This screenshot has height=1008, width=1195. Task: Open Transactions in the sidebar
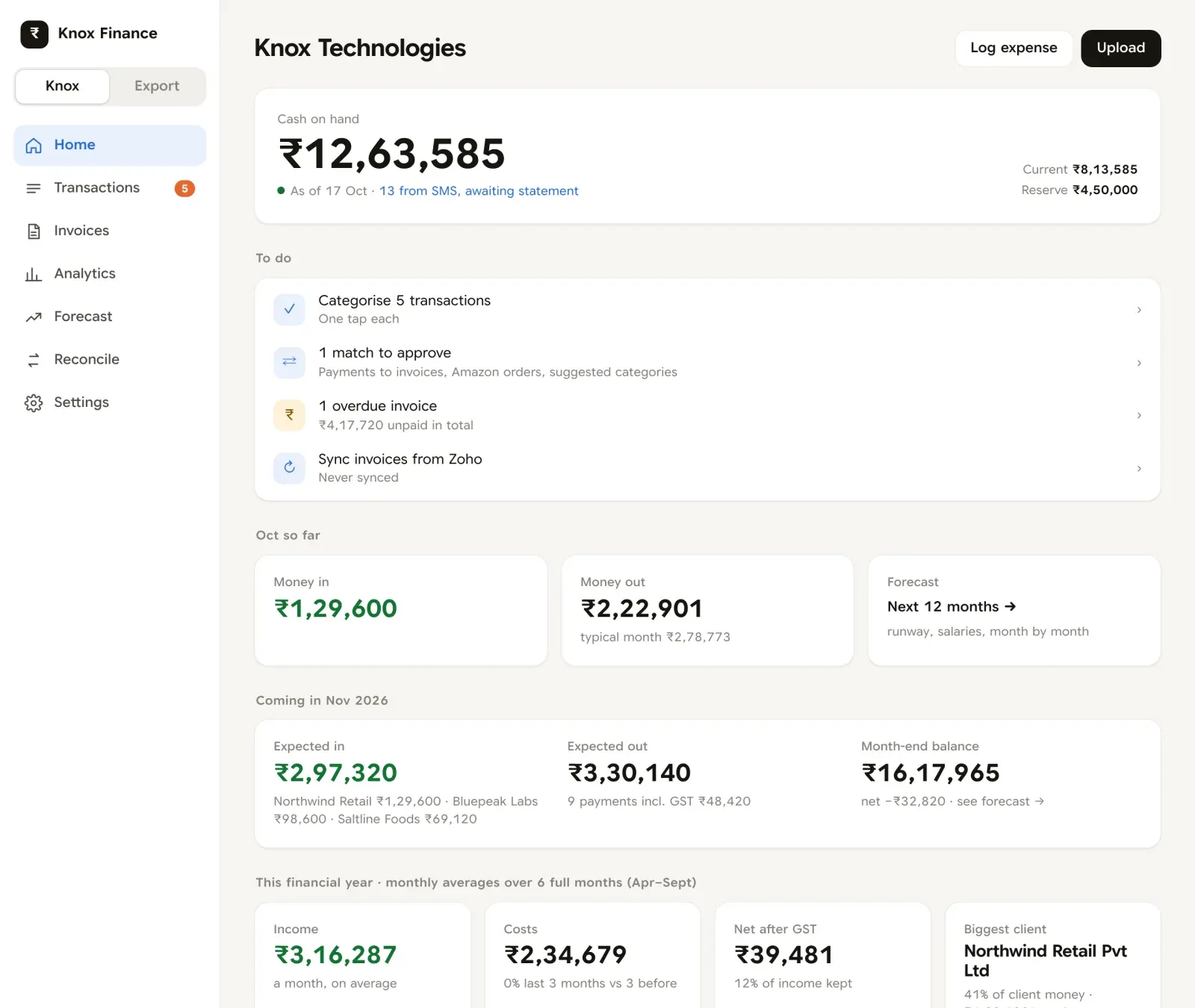click(x=110, y=188)
